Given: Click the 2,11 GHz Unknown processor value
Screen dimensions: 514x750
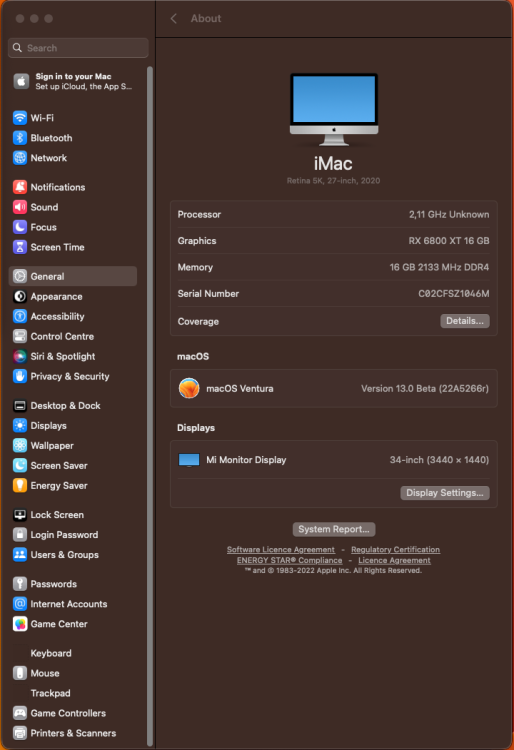Looking at the screenshot, I should click(449, 215).
